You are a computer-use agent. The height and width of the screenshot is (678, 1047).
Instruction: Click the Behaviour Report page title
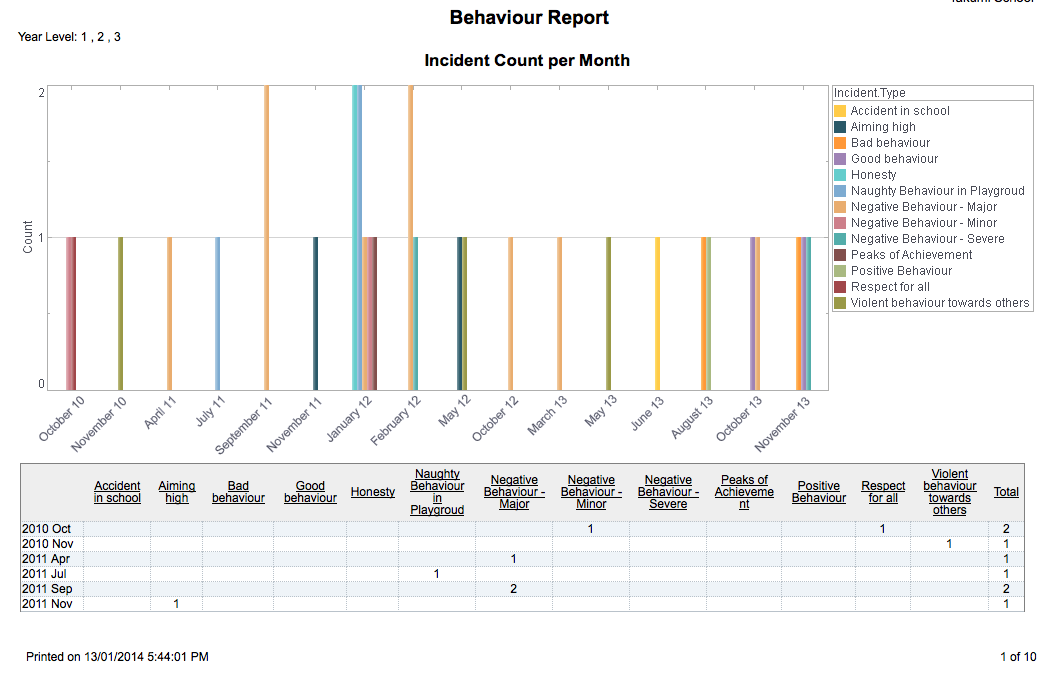[x=530, y=17]
